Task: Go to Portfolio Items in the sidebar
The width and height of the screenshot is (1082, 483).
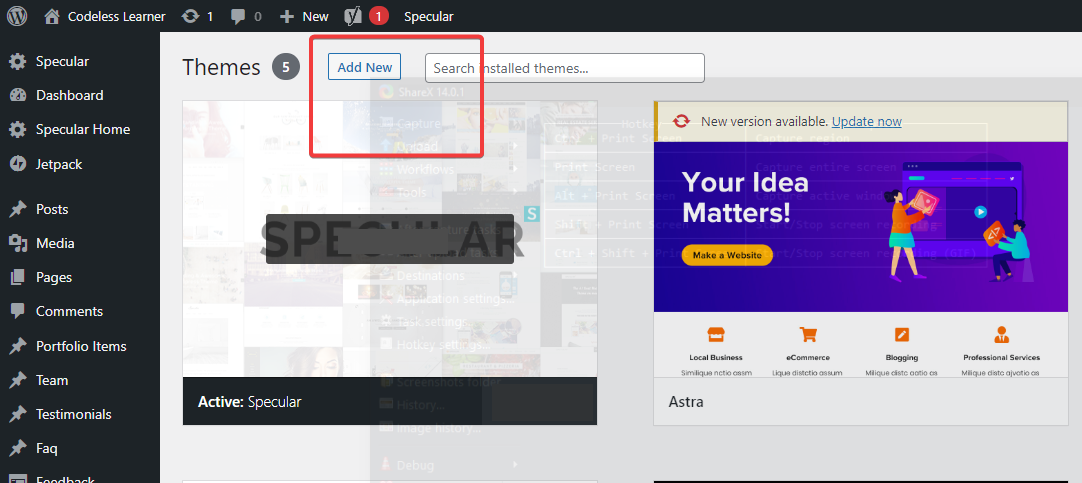Action: click(x=81, y=346)
